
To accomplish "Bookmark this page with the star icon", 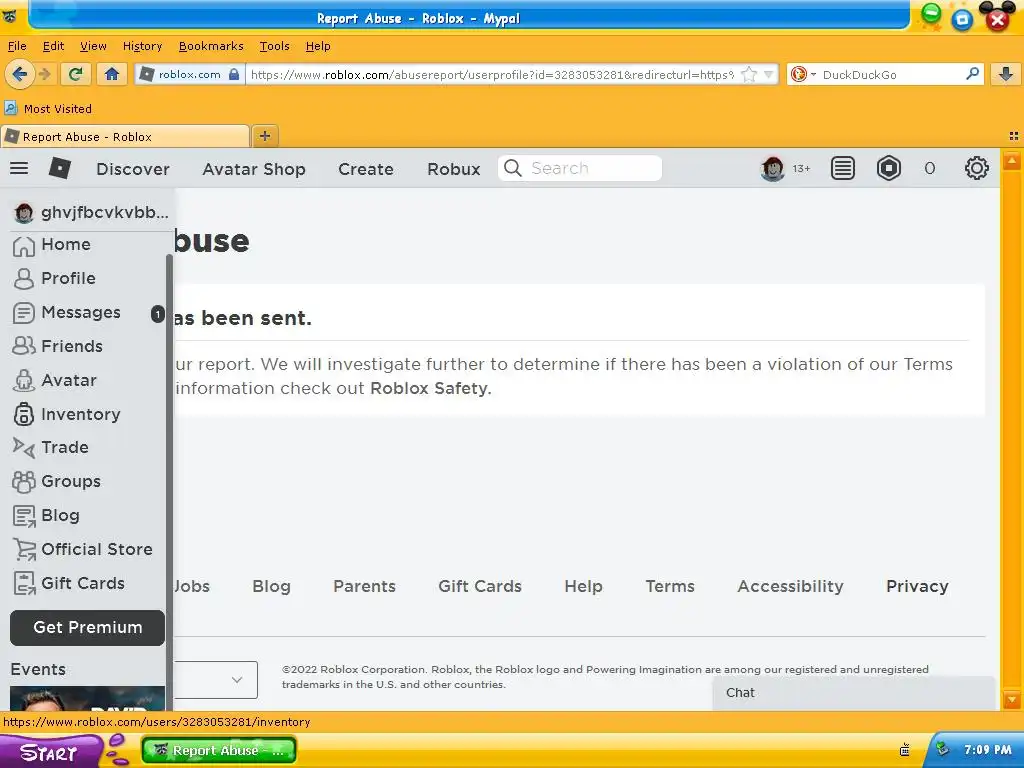I will pyautogui.click(x=749, y=74).
